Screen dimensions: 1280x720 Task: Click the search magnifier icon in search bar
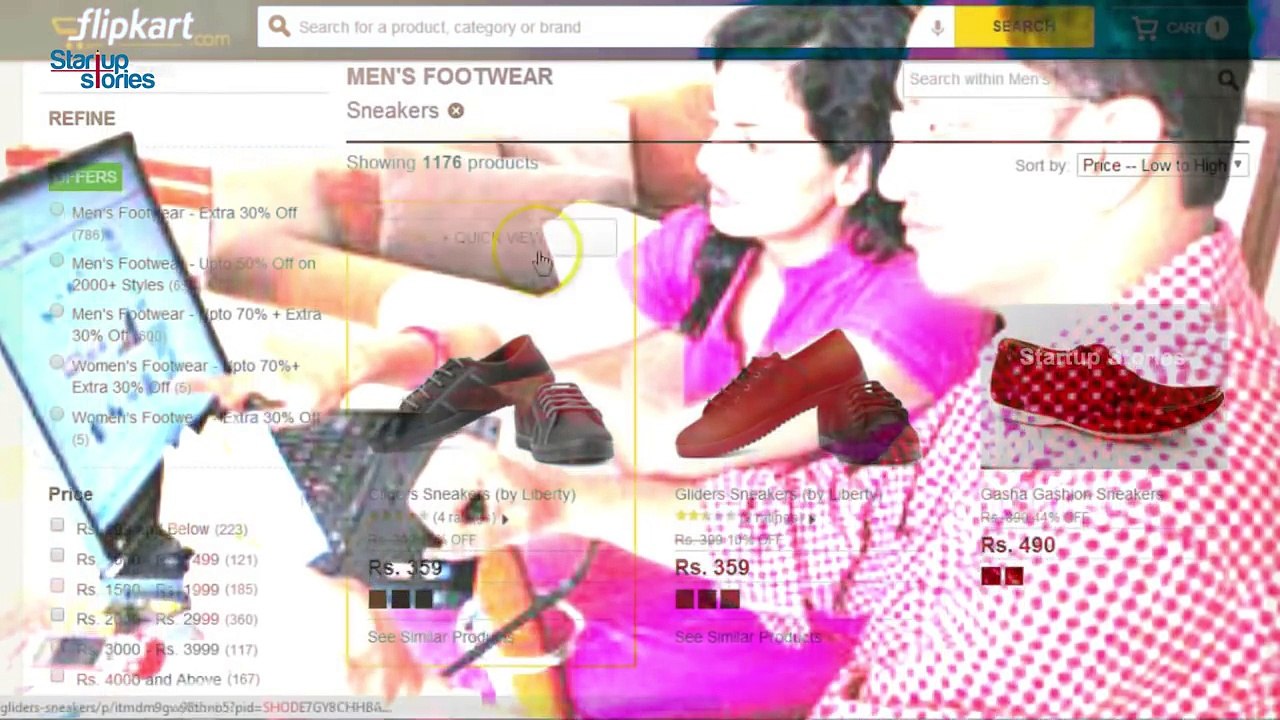pos(279,27)
